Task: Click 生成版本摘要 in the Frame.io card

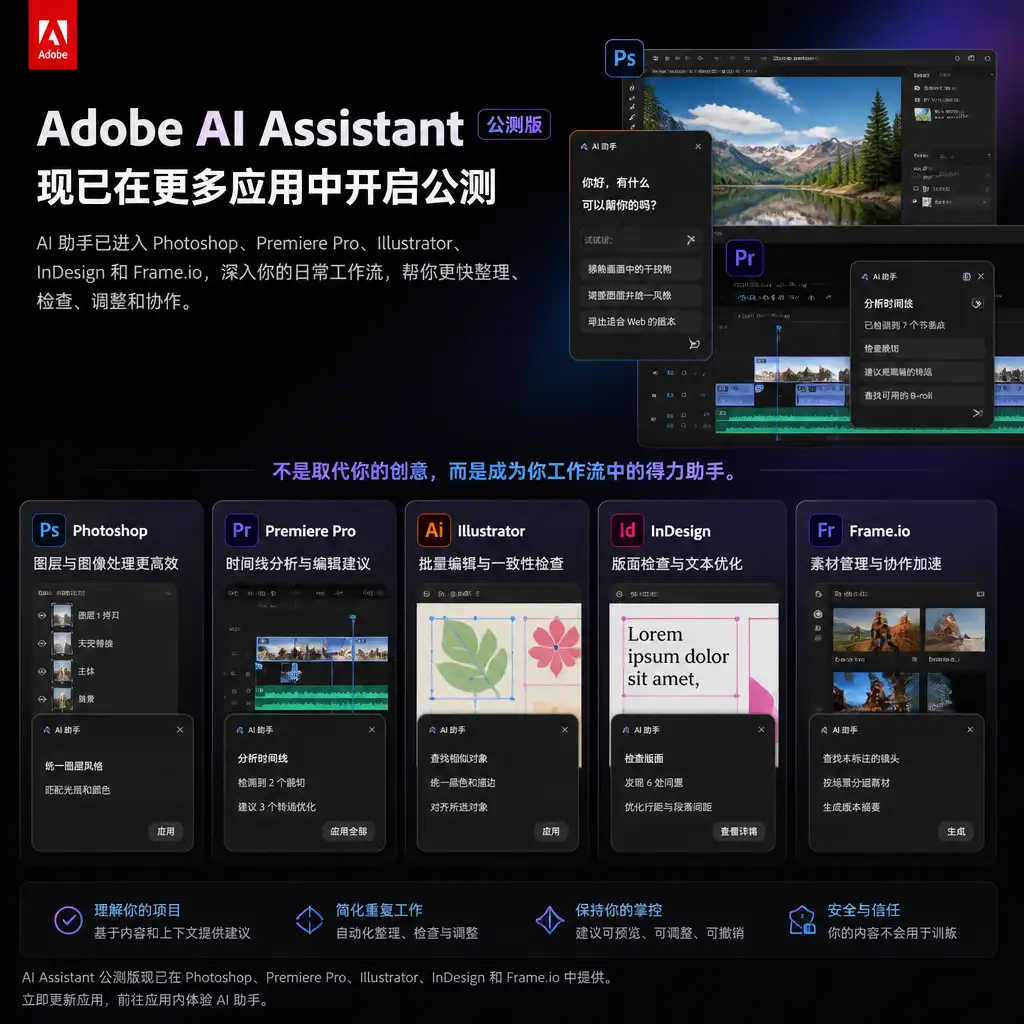Action: [852, 807]
